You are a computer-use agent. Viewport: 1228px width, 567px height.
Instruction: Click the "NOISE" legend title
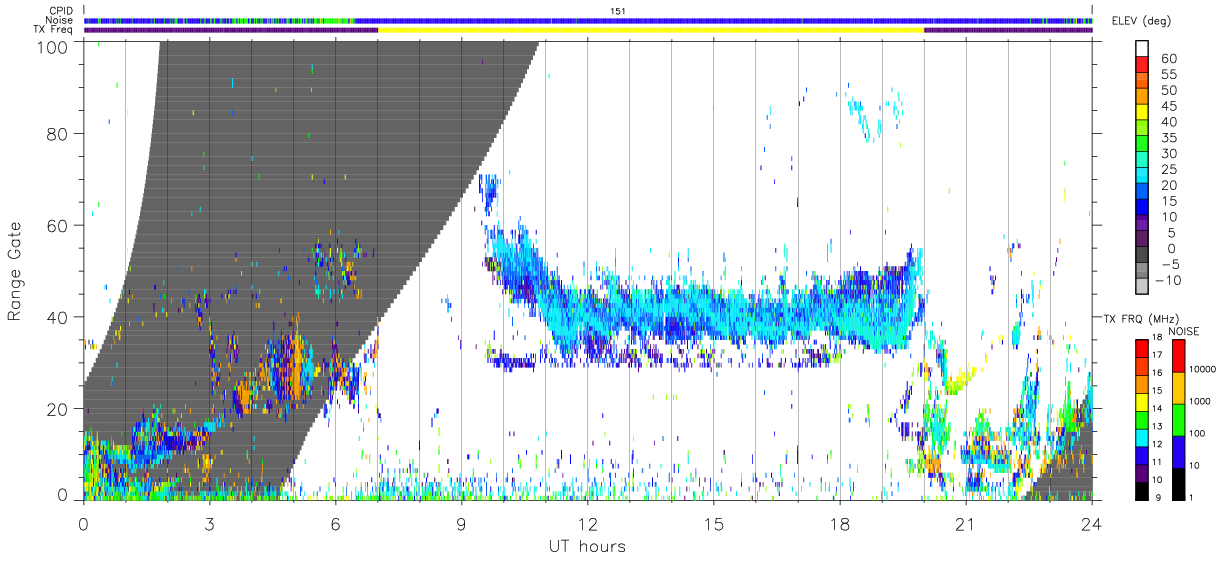point(1183,331)
